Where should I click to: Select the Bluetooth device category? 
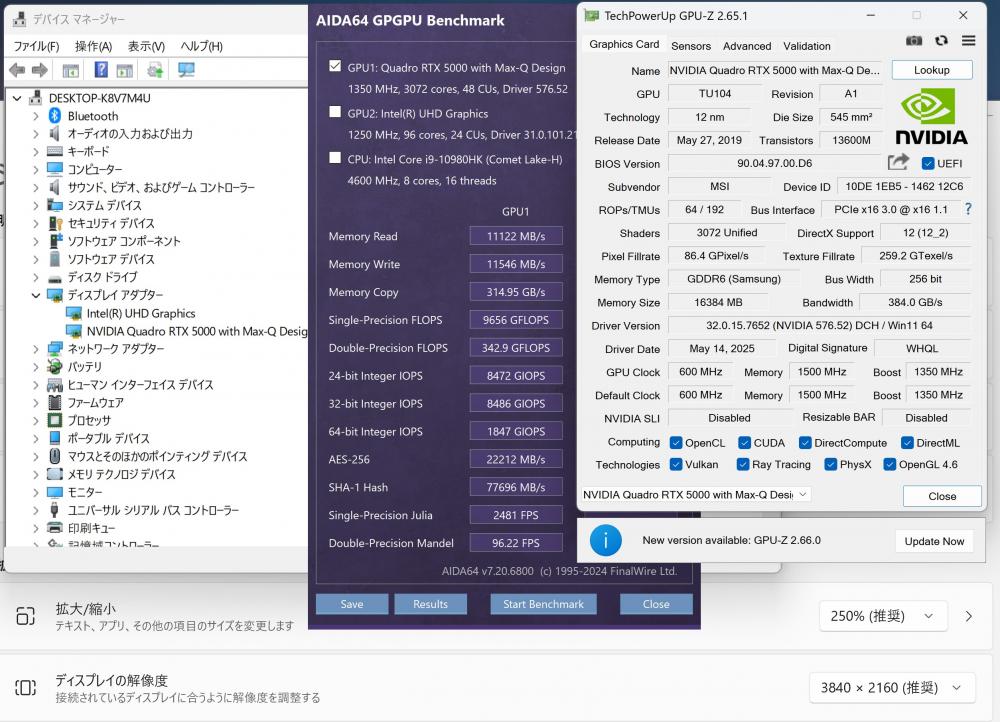(93, 116)
